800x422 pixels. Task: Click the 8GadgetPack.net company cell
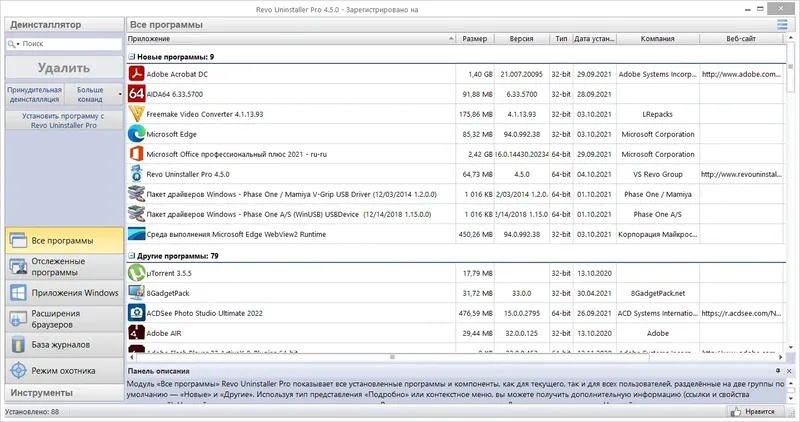(x=658, y=293)
